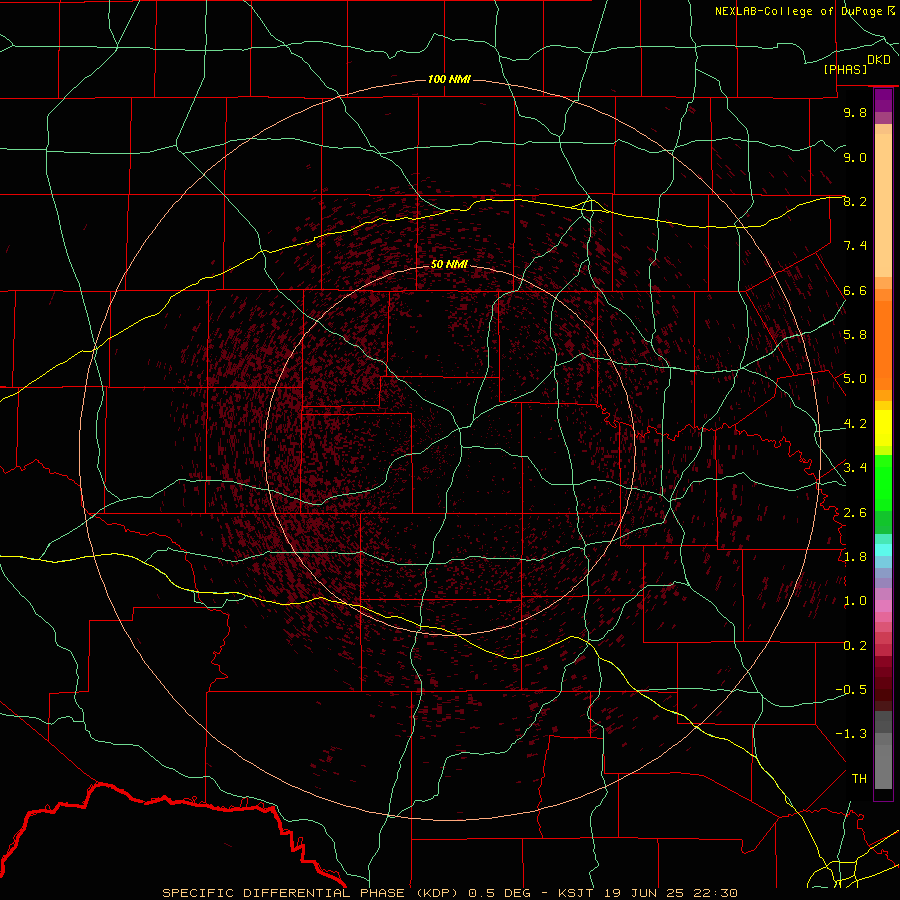Pick the cyan band of the color bar

click(883, 550)
